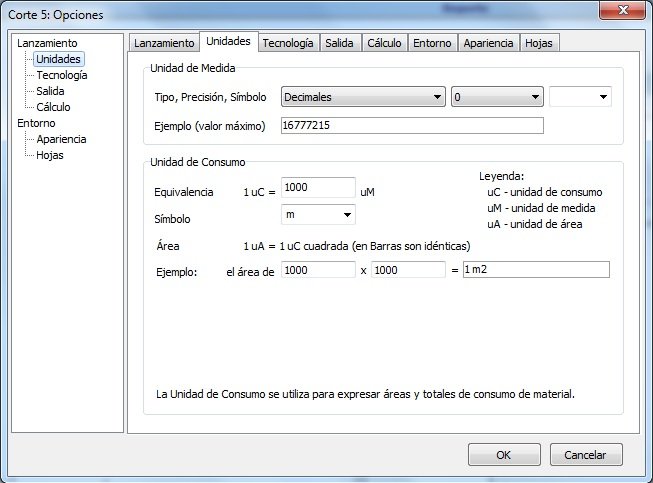Select Unidades in the tree panel
653x483 pixels.
58,59
